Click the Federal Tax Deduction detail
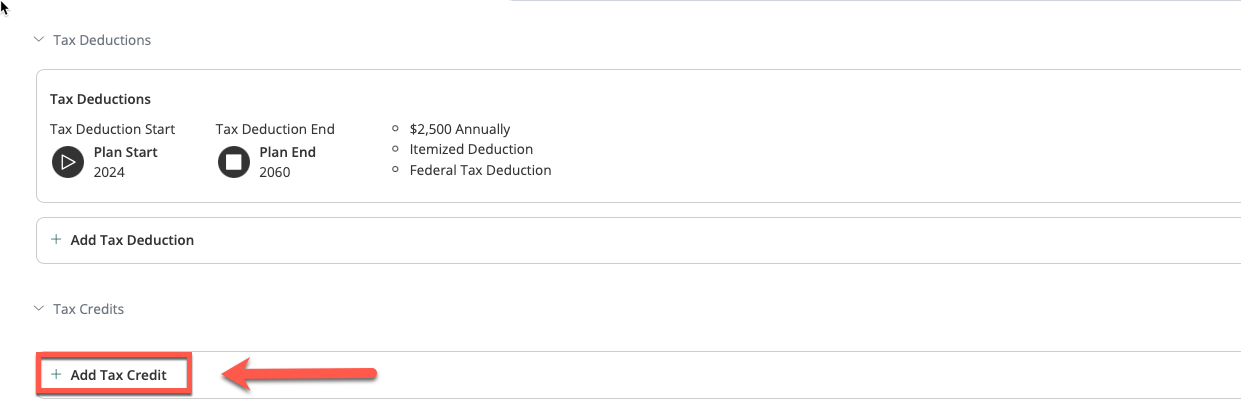The height and width of the screenshot is (420, 1241). click(x=480, y=170)
